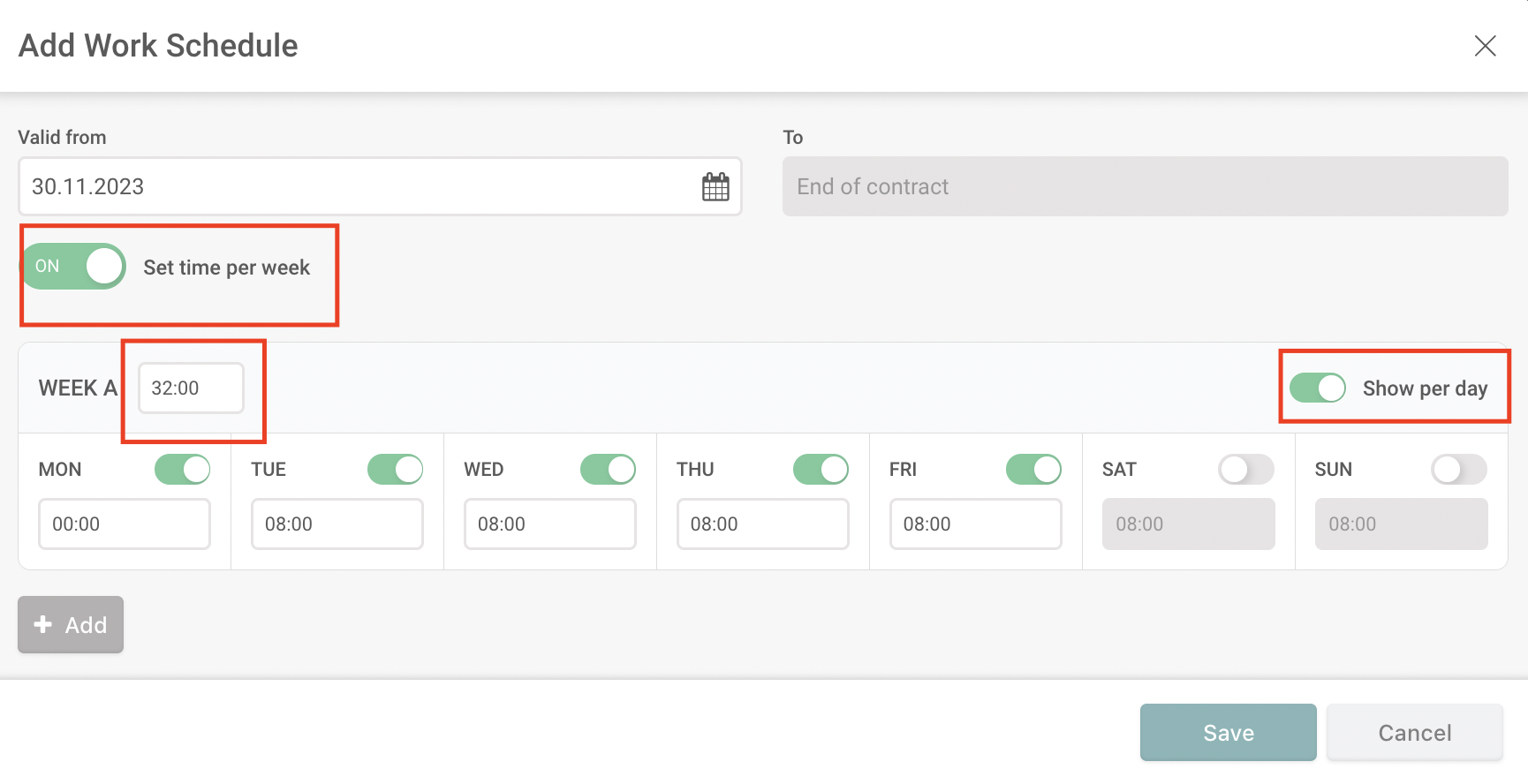1528x784 pixels.
Task: Select the Monday hours input showing 00:00
Action: tap(125, 524)
